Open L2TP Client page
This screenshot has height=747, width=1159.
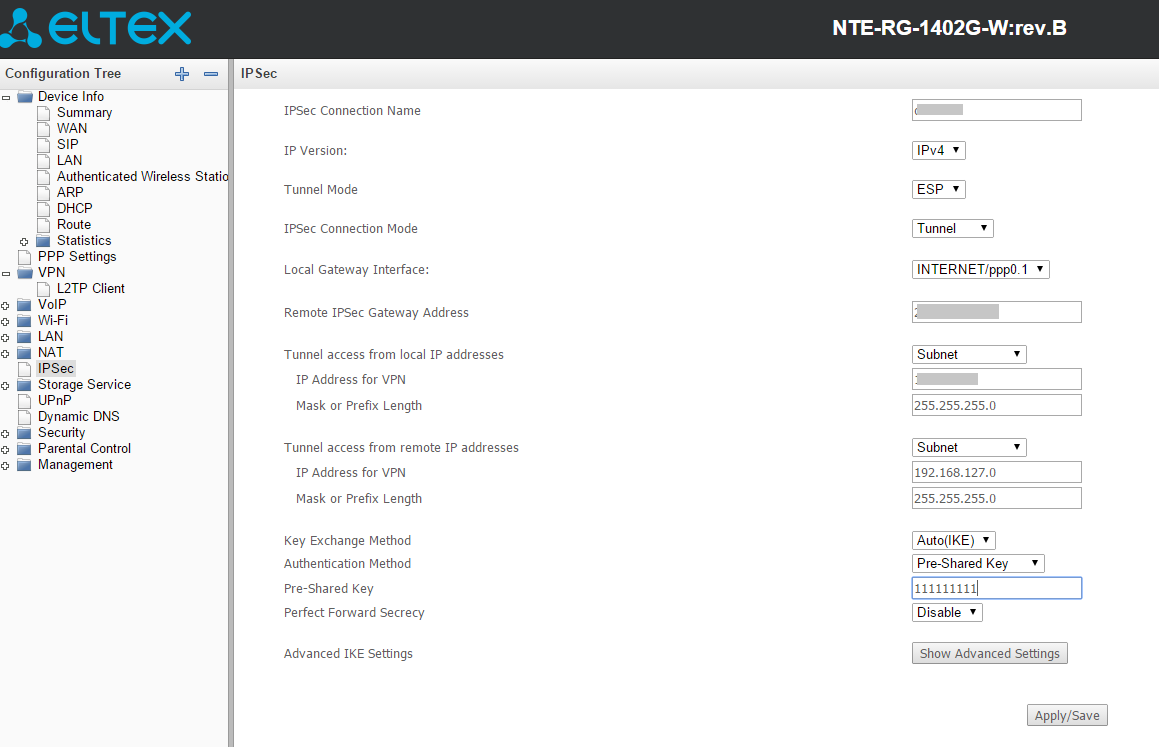point(91,288)
